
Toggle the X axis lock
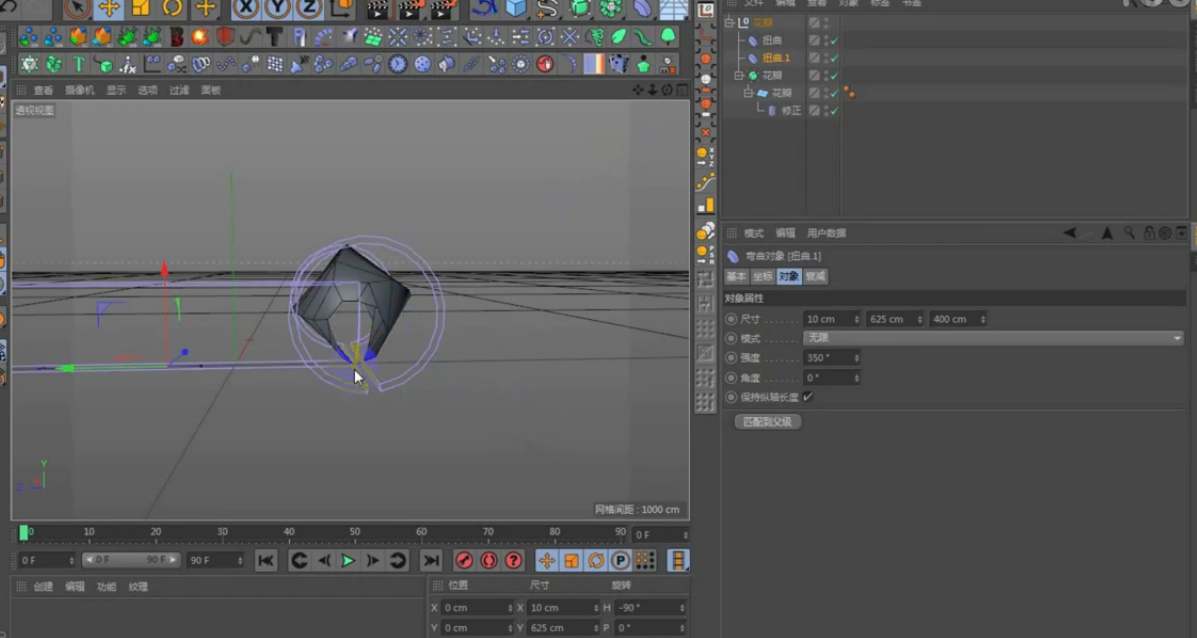[x=246, y=8]
